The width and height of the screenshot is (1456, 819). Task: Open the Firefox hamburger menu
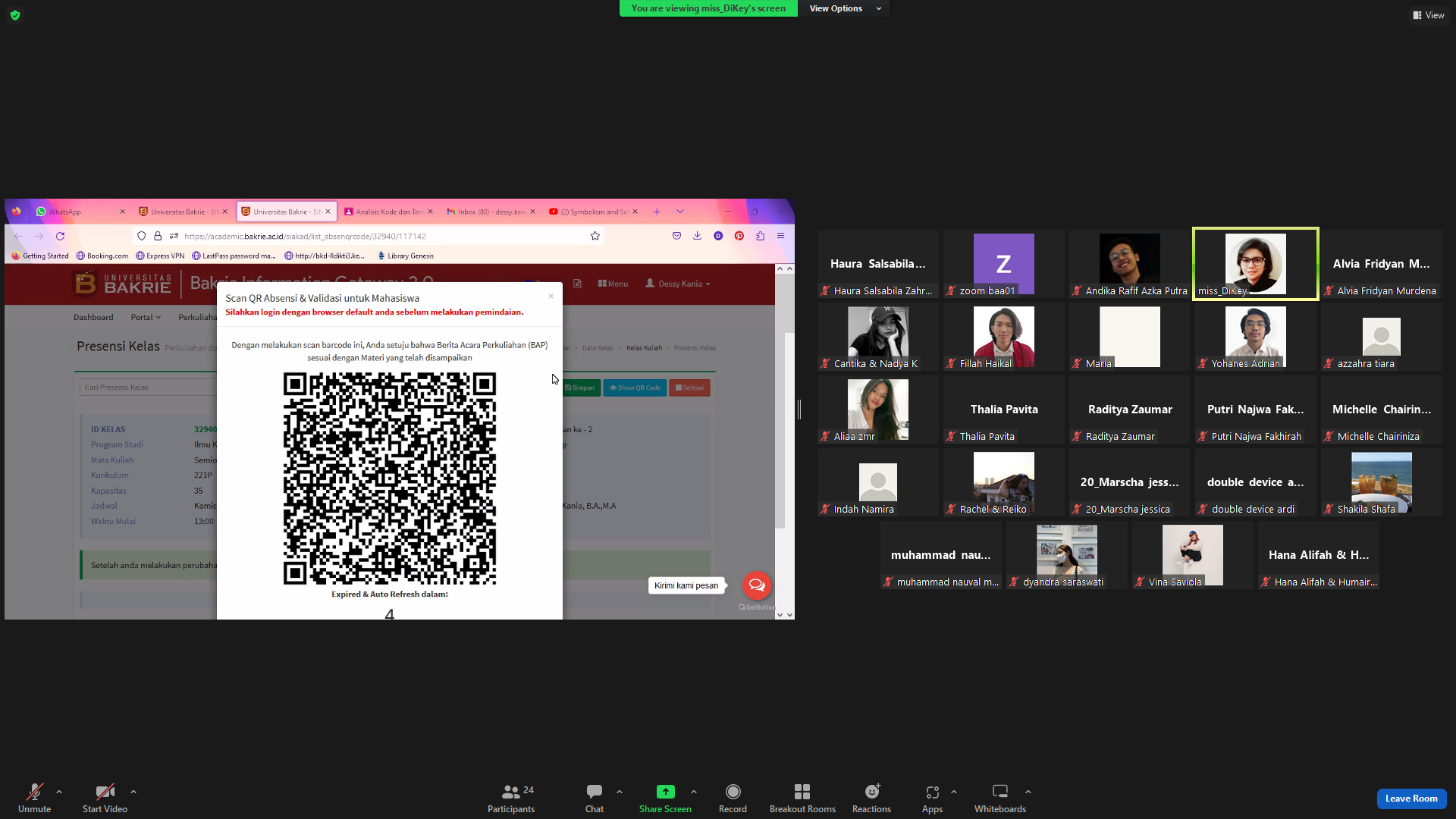click(x=780, y=236)
